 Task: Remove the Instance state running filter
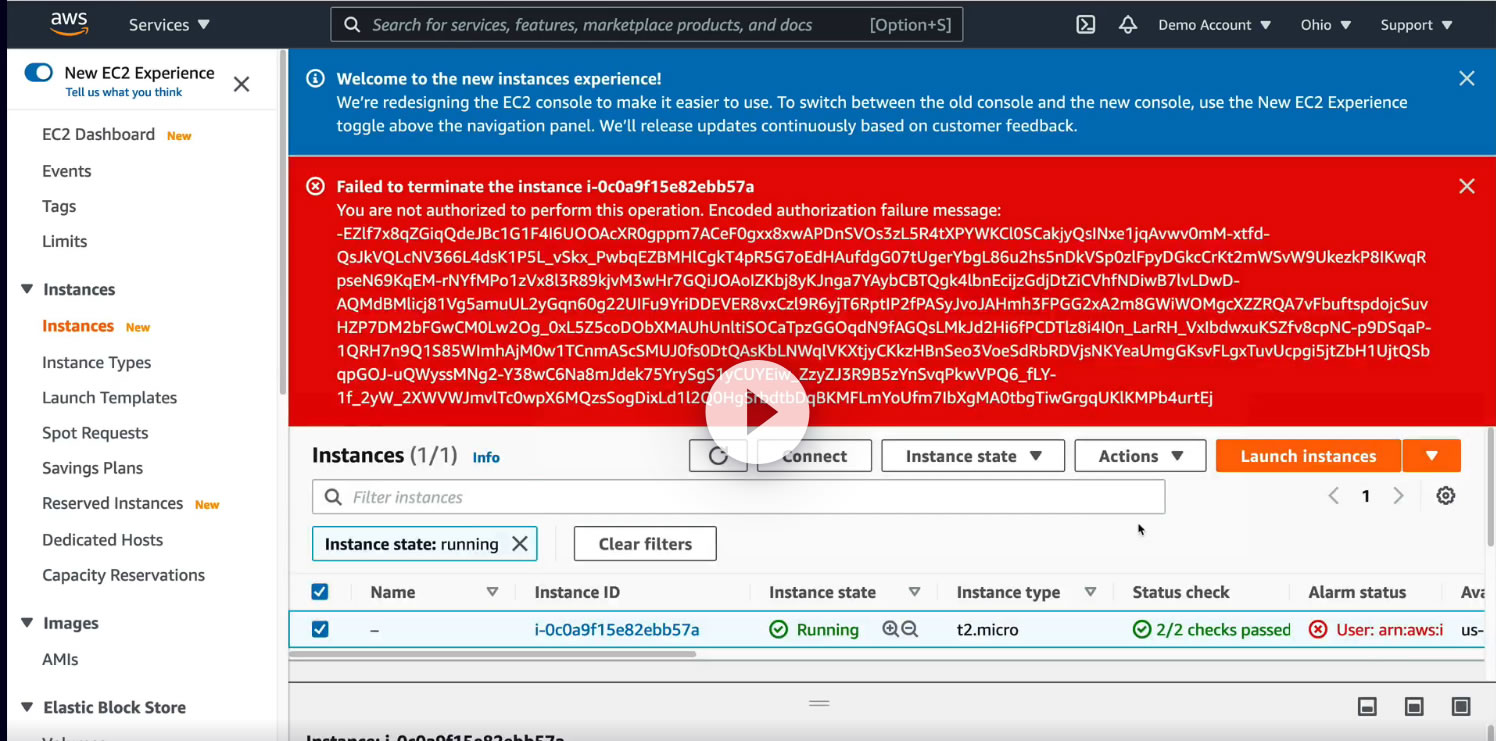point(520,544)
